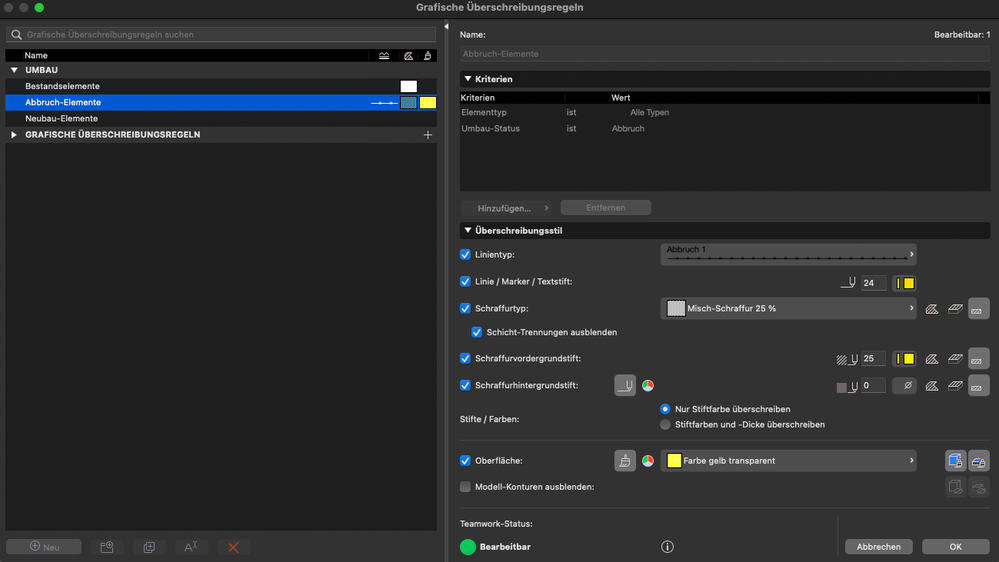Click cover fill icon in Schraffurhintergrundstift row
Viewport: 999px width, 562px height.
tap(955, 385)
